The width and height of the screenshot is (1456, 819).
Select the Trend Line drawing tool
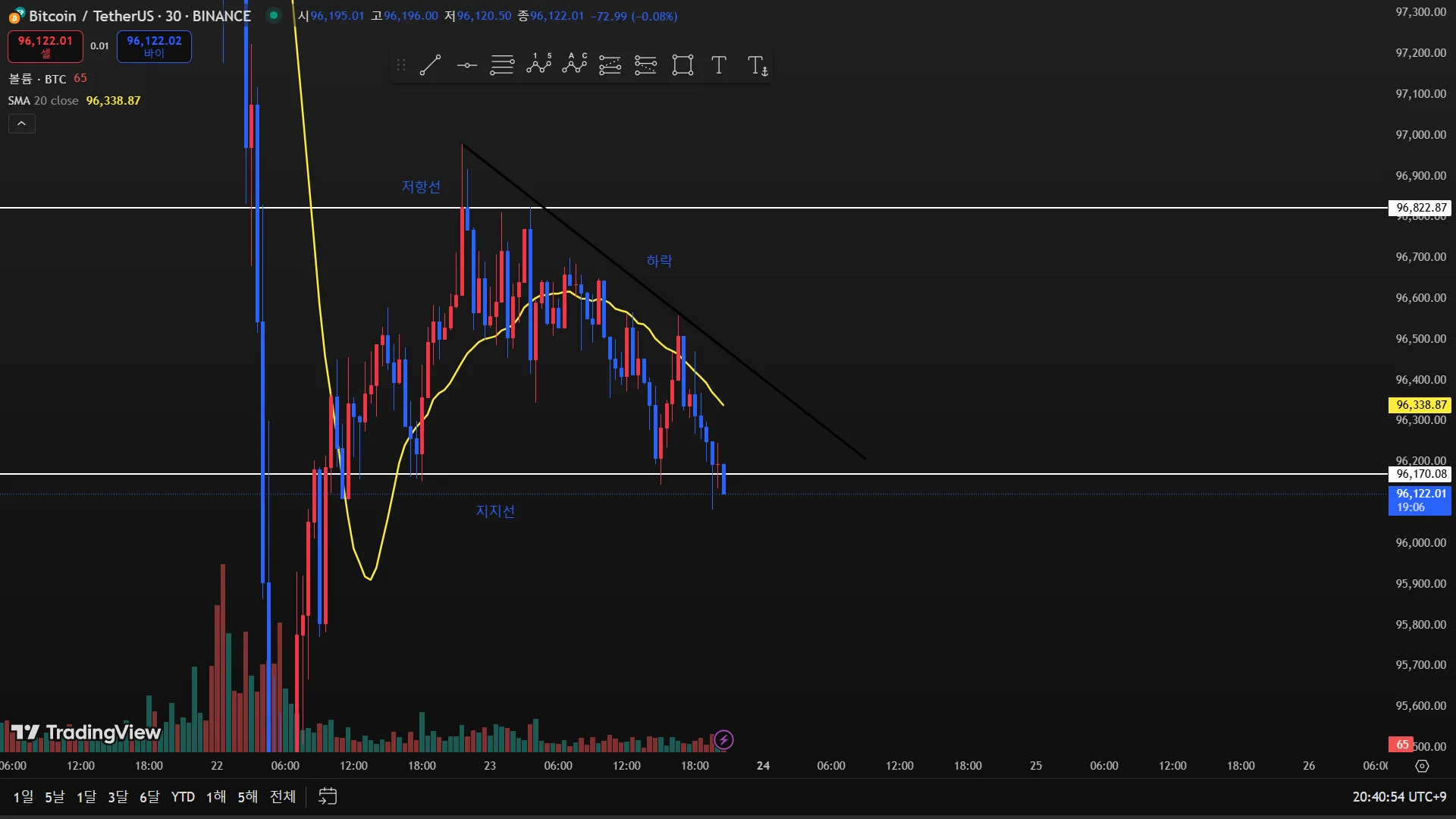pos(430,65)
